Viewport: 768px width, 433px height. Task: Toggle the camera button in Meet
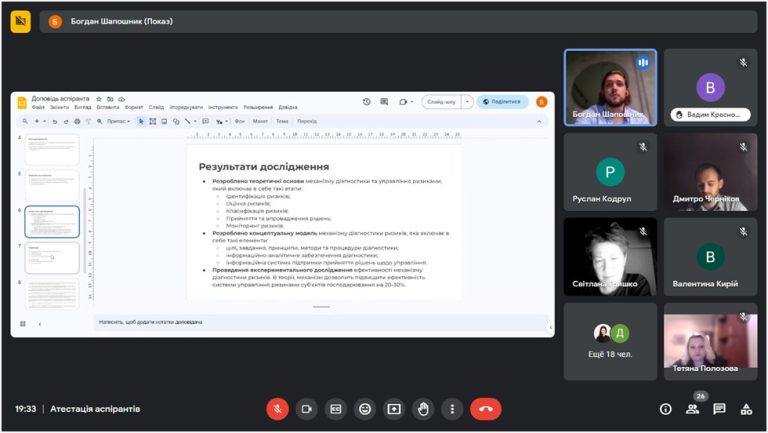(307, 409)
